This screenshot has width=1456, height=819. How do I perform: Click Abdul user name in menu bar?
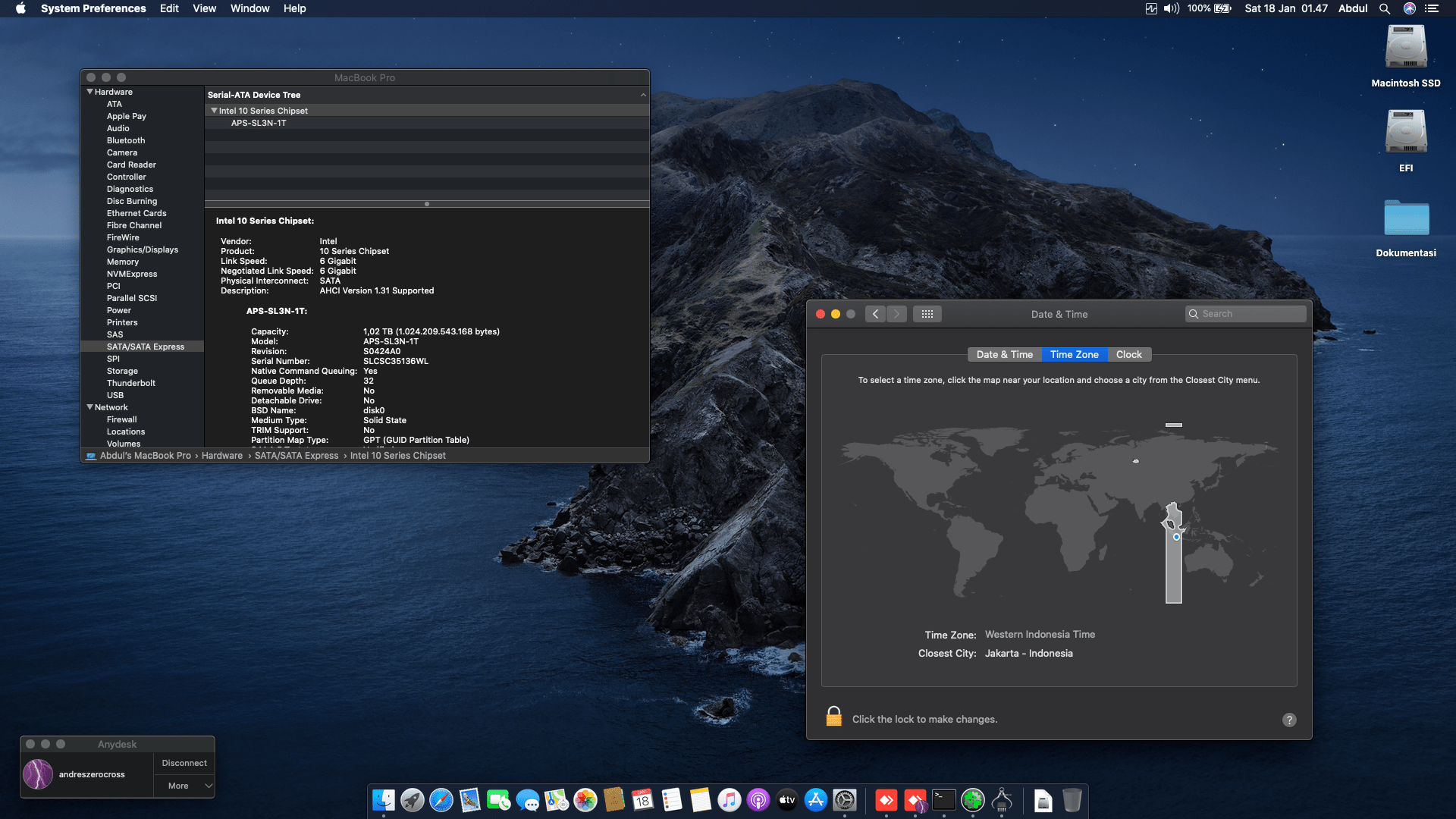coord(1353,8)
